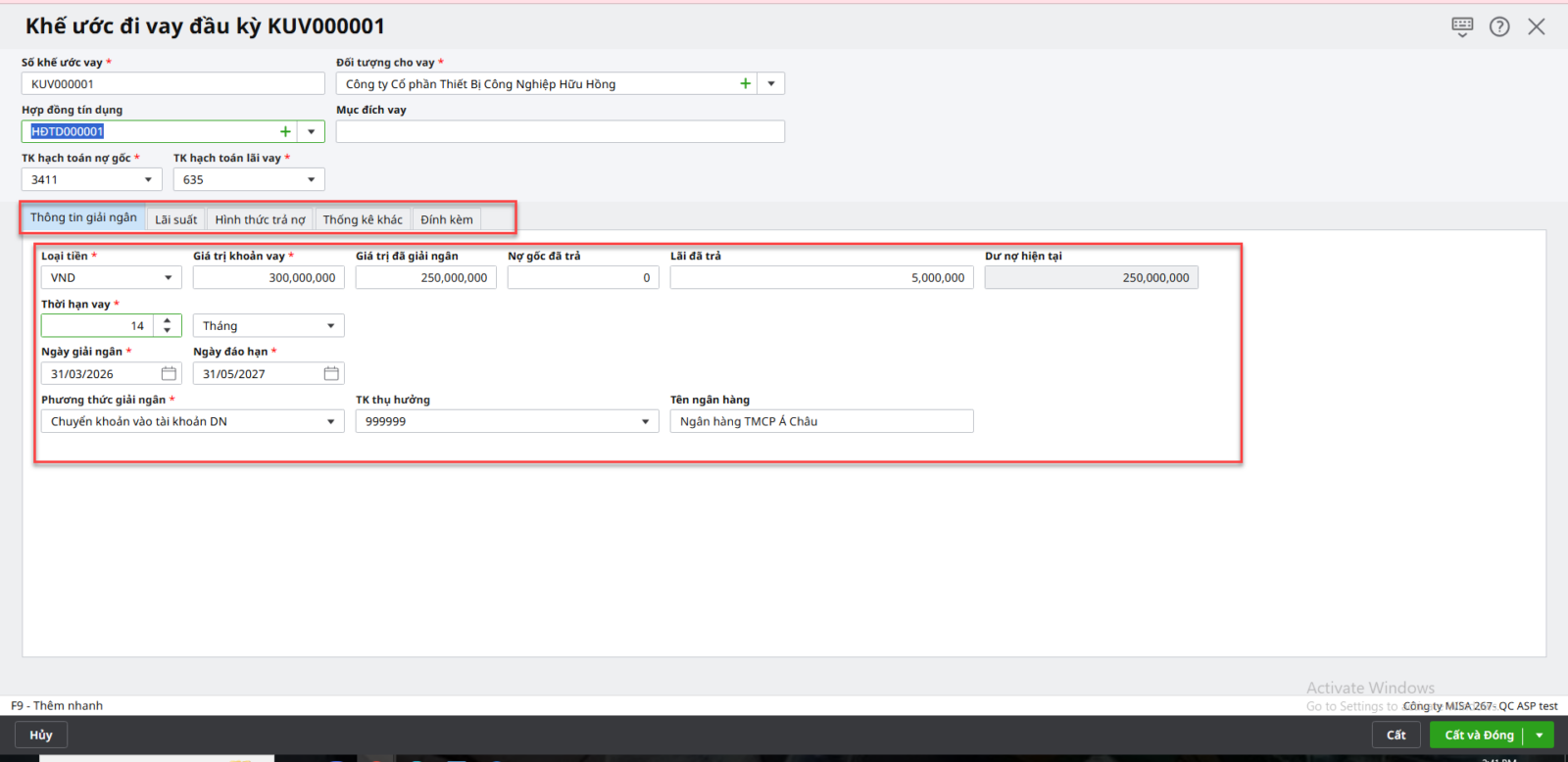Open calendar picker for Ngày đáo hạn
1568x762 pixels.
coord(331,374)
